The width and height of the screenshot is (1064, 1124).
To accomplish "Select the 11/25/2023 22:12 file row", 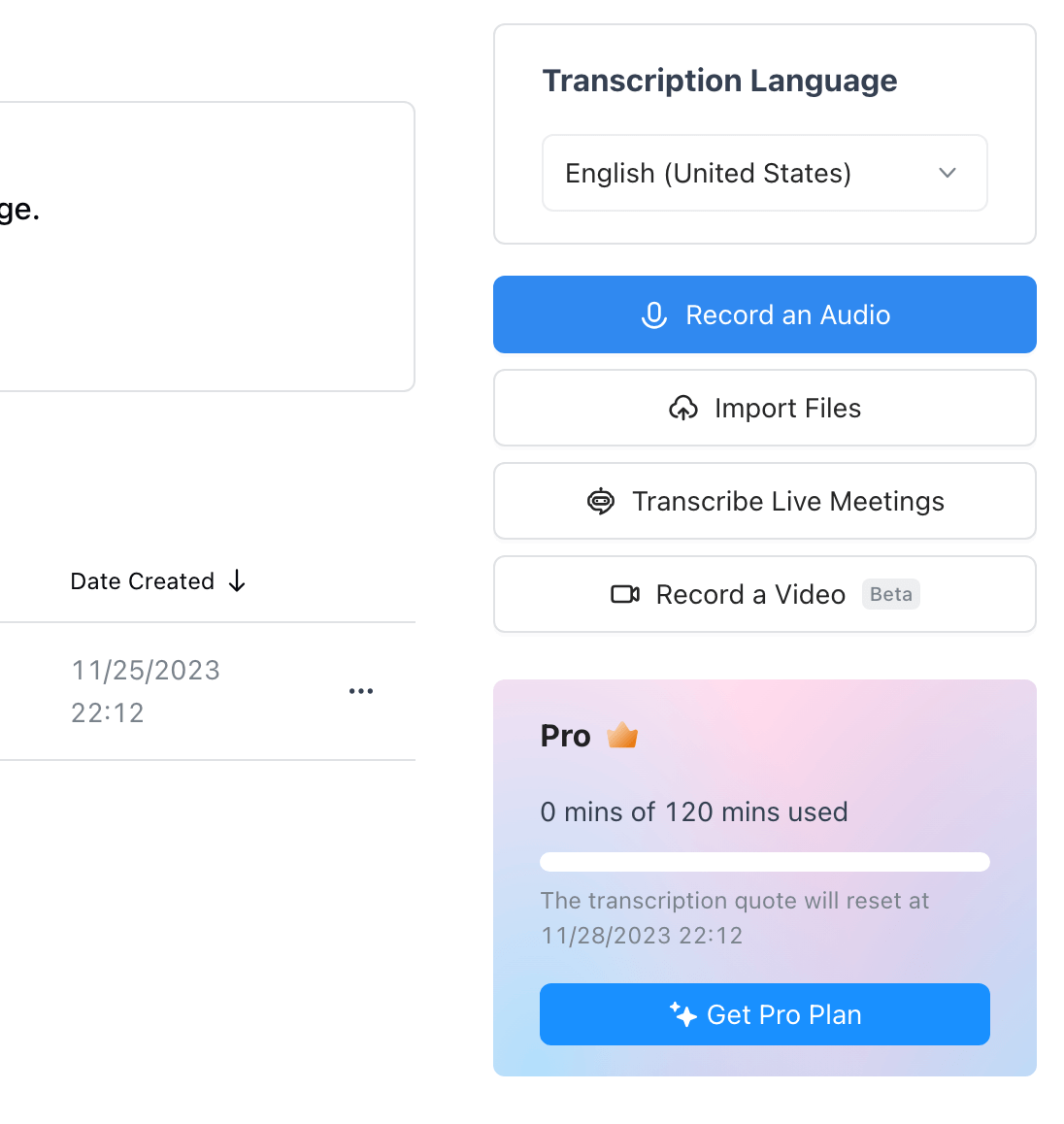I will [x=207, y=691].
